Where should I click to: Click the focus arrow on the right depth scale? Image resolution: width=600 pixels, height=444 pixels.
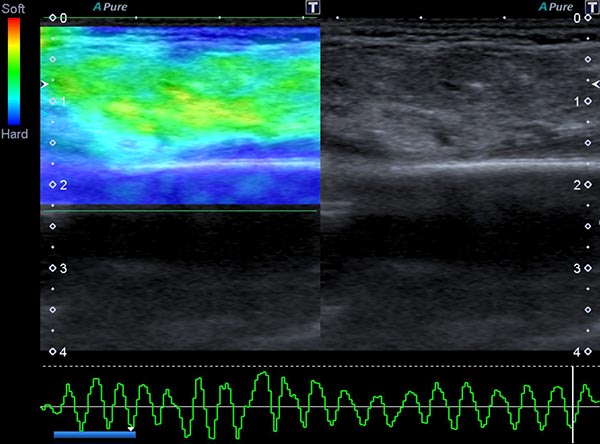coord(596,86)
